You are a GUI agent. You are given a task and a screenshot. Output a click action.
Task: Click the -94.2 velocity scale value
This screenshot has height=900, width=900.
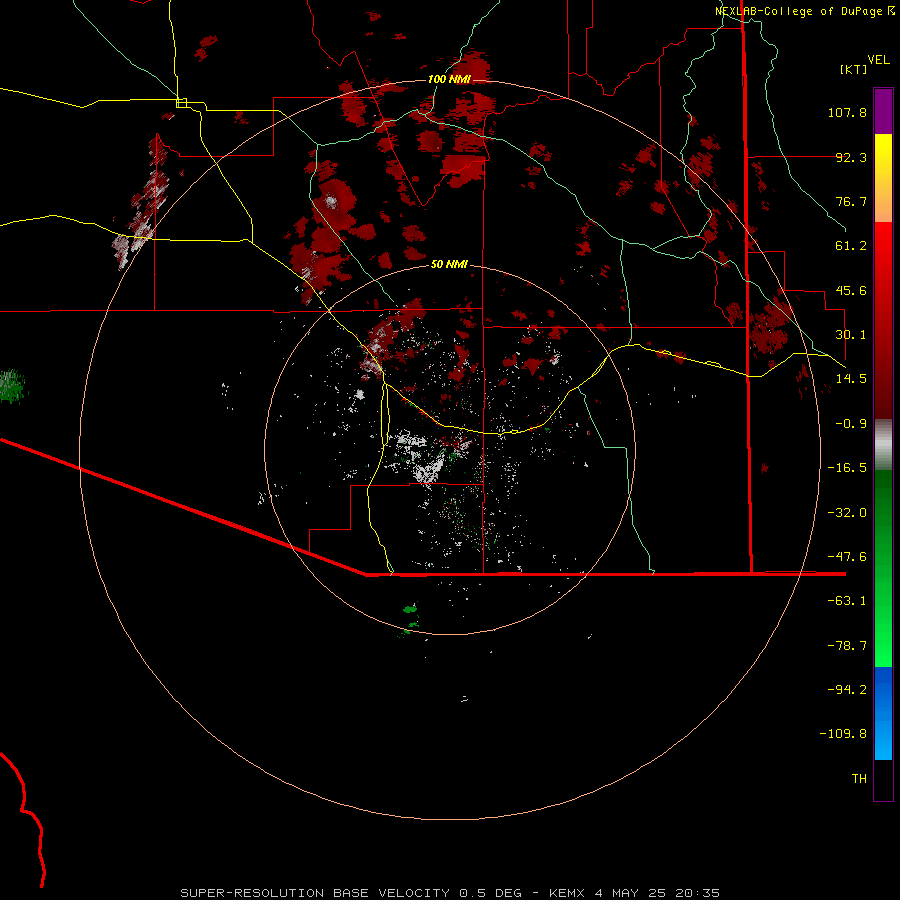click(x=847, y=689)
